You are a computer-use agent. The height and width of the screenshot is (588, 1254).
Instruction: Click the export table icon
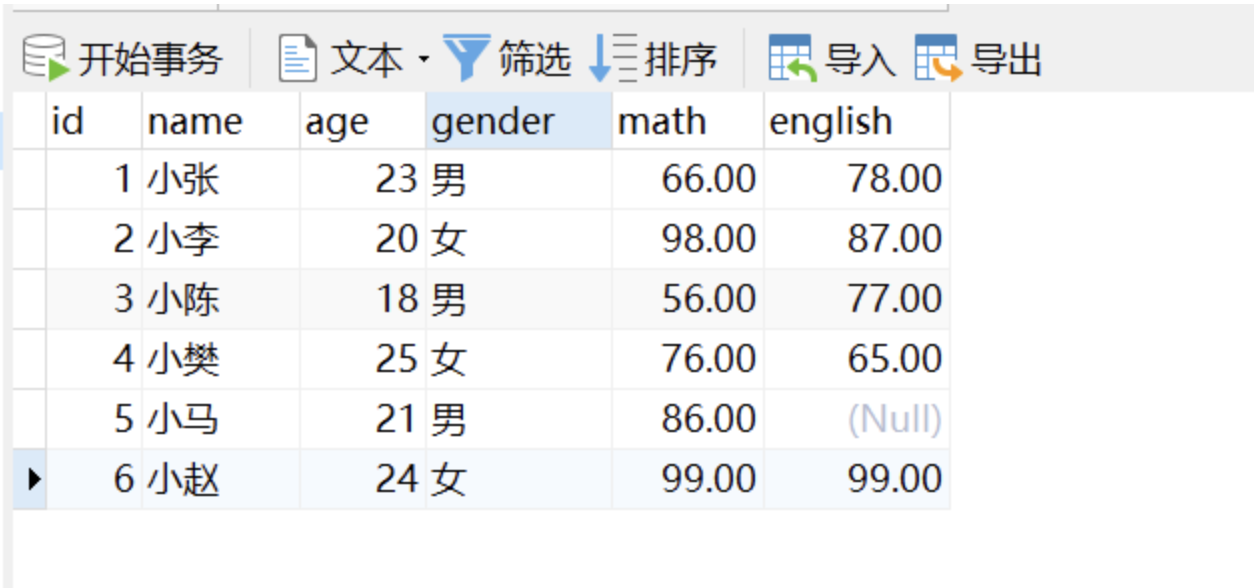click(937, 58)
